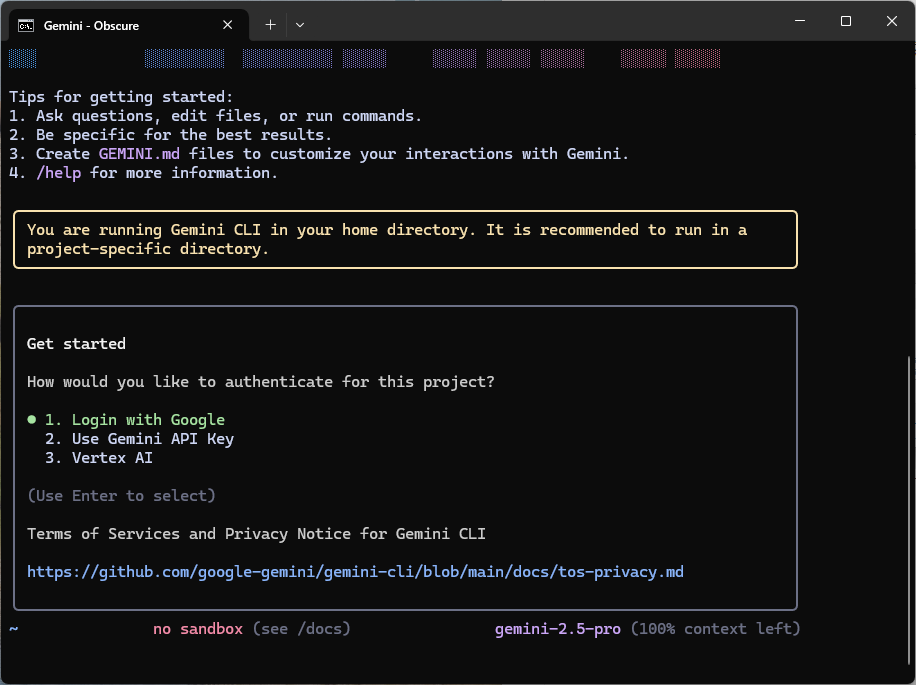The height and width of the screenshot is (685, 916).
Task: Click the (Use Enter to select) hint
Action: coord(122,496)
